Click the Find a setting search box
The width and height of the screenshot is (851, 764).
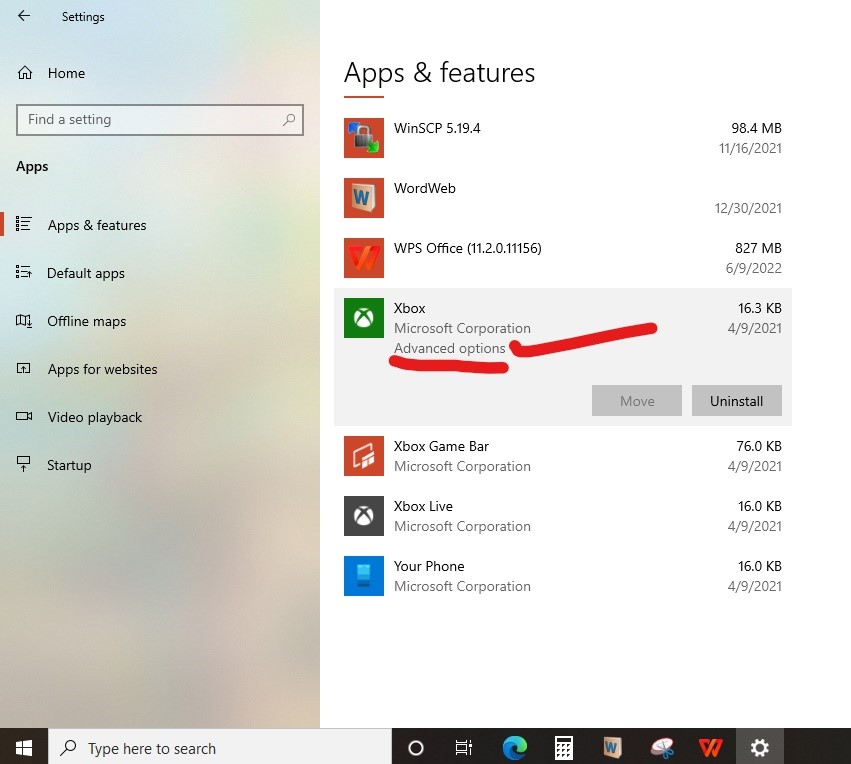click(x=150, y=119)
